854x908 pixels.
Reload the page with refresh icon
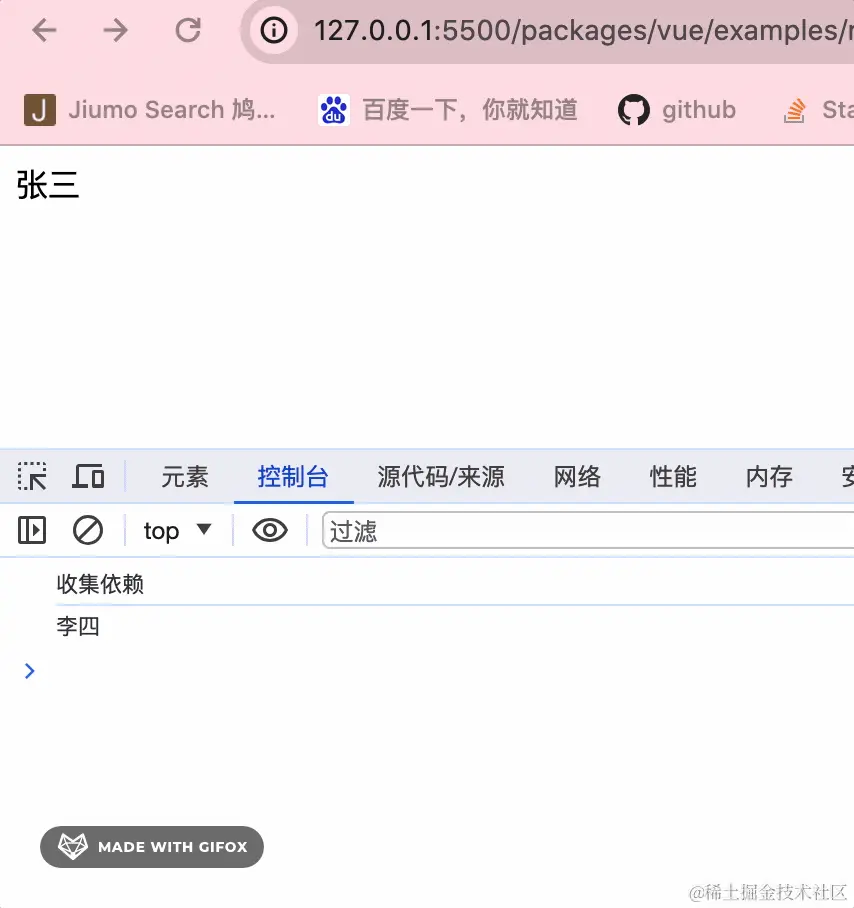click(188, 30)
